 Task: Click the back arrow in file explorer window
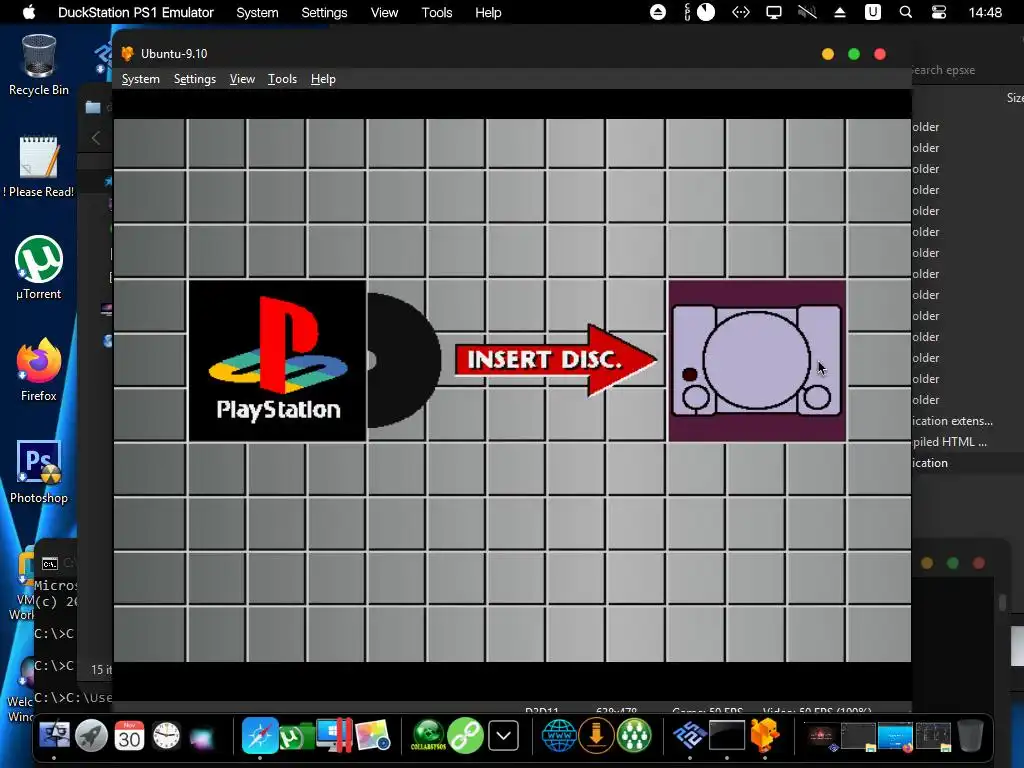point(96,138)
